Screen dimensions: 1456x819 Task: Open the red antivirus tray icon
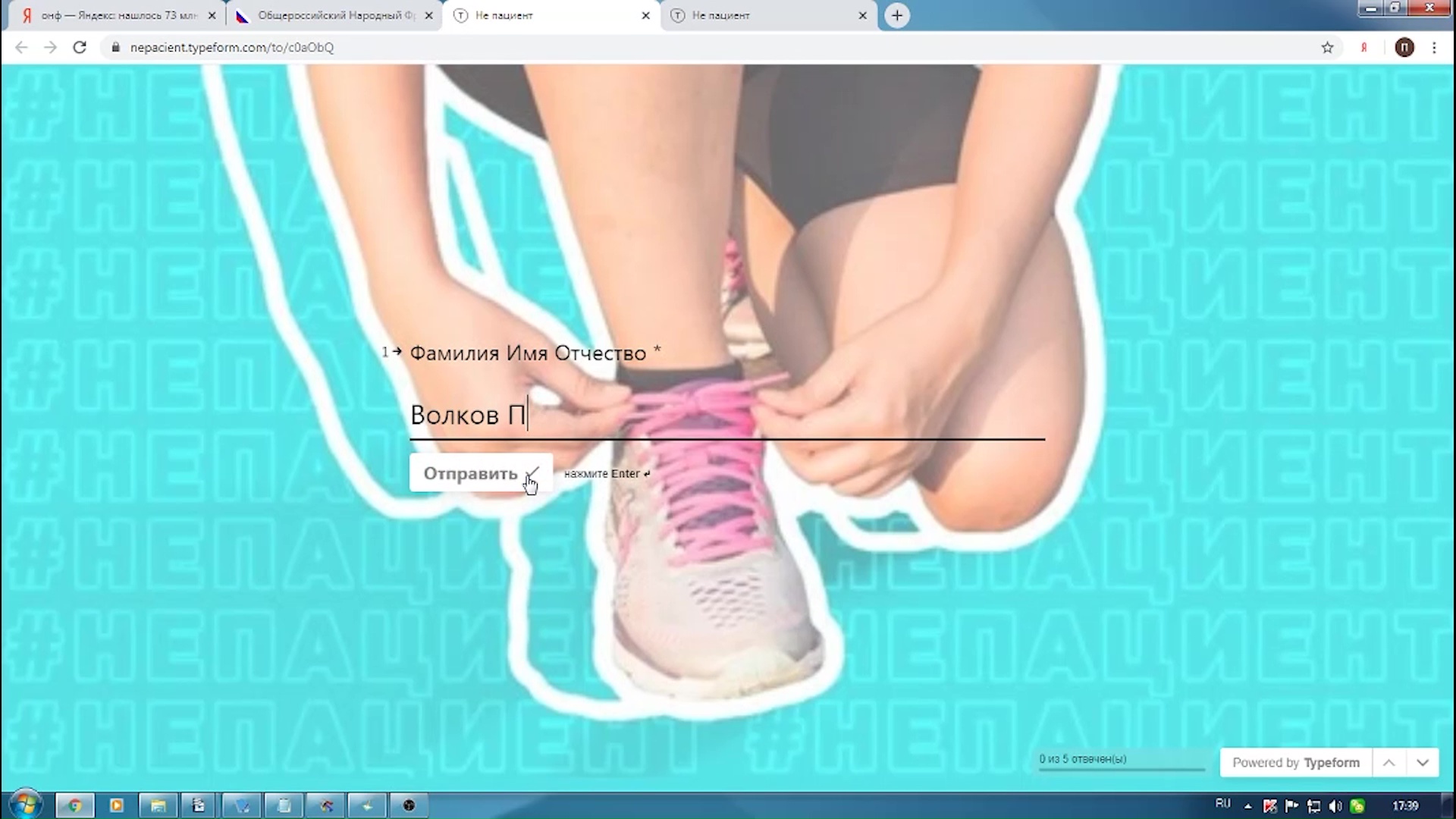[1270, 805]
